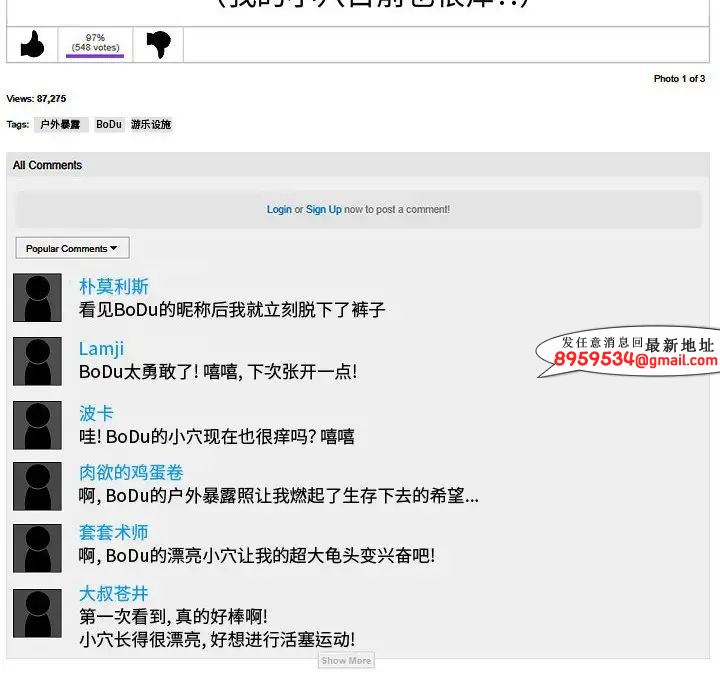Open avatar of commenter Lamji
Viewport: 720px width, 700px height.
pos(37,361)
